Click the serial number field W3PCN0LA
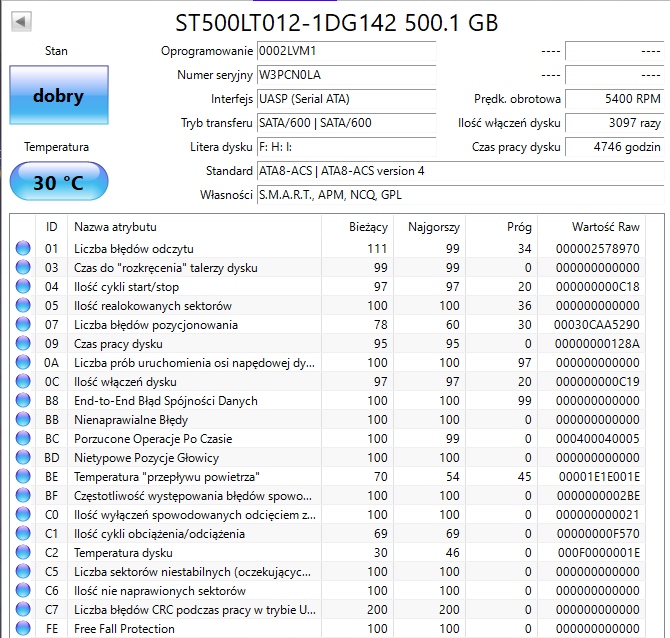Image resolution: width=670 pixels, height=638 pixels. 347,75
